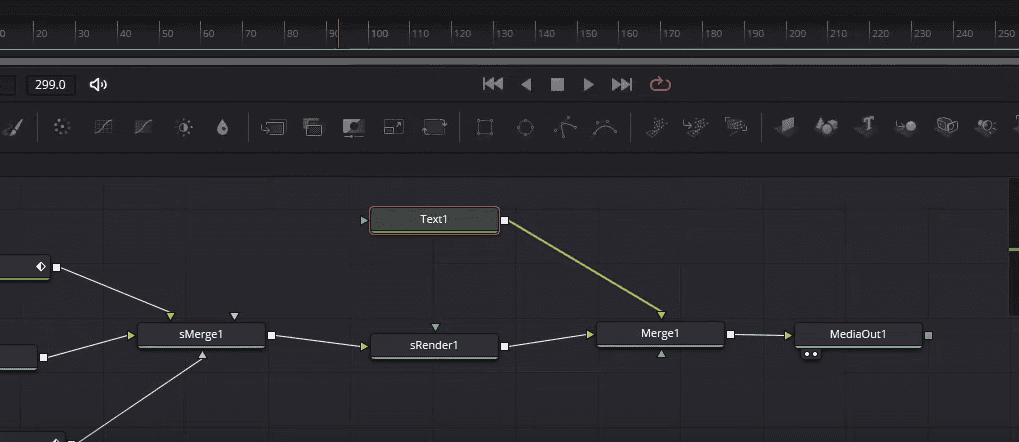Add a pEmitter particle node
Viewport: 1019px width, 442px height.
click(656, 127)
